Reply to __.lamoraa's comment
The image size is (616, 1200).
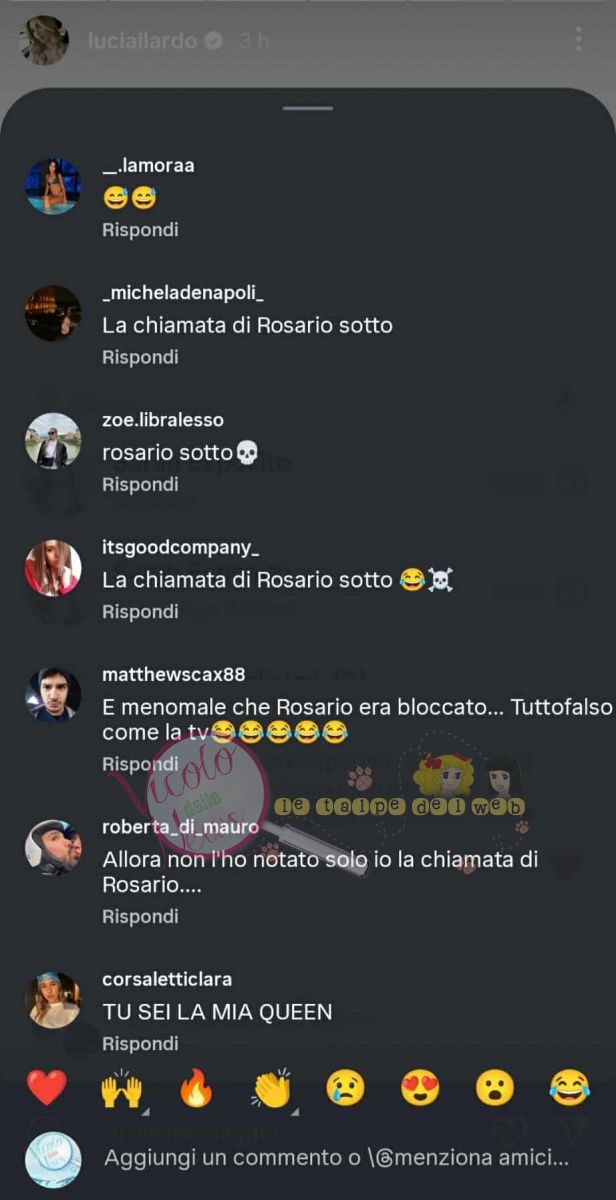(x=140, y=229)
